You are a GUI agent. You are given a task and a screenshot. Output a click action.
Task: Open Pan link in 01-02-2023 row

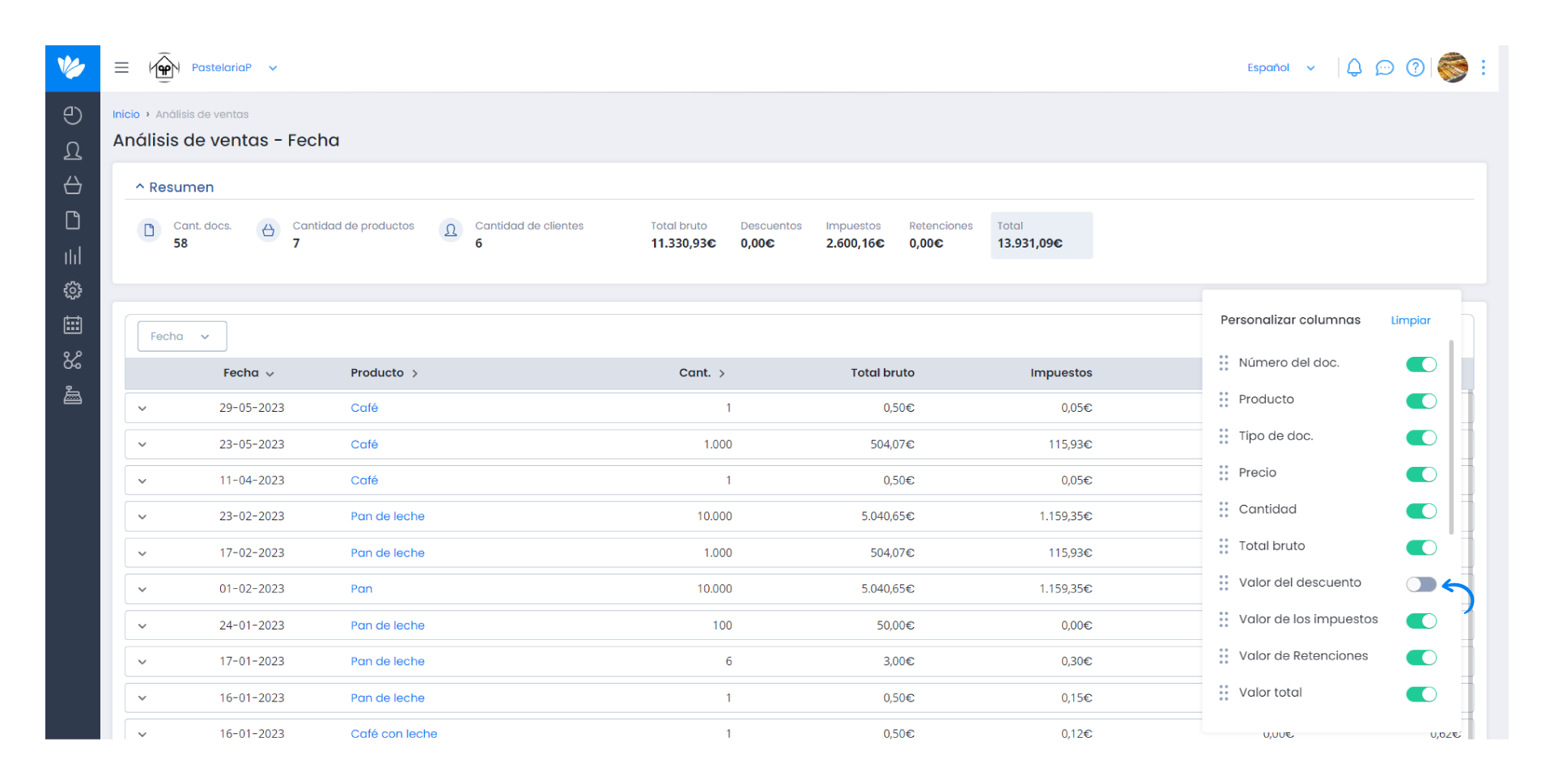(362, 589)
